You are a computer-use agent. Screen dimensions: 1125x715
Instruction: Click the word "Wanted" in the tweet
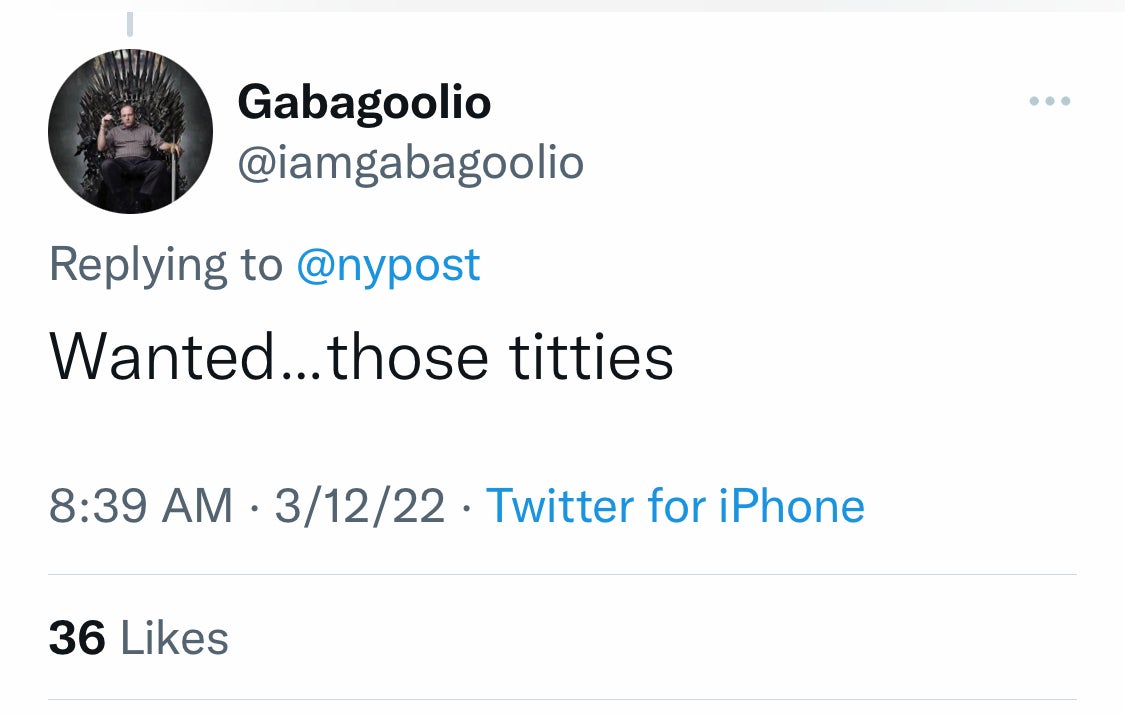tap(160, 357)
